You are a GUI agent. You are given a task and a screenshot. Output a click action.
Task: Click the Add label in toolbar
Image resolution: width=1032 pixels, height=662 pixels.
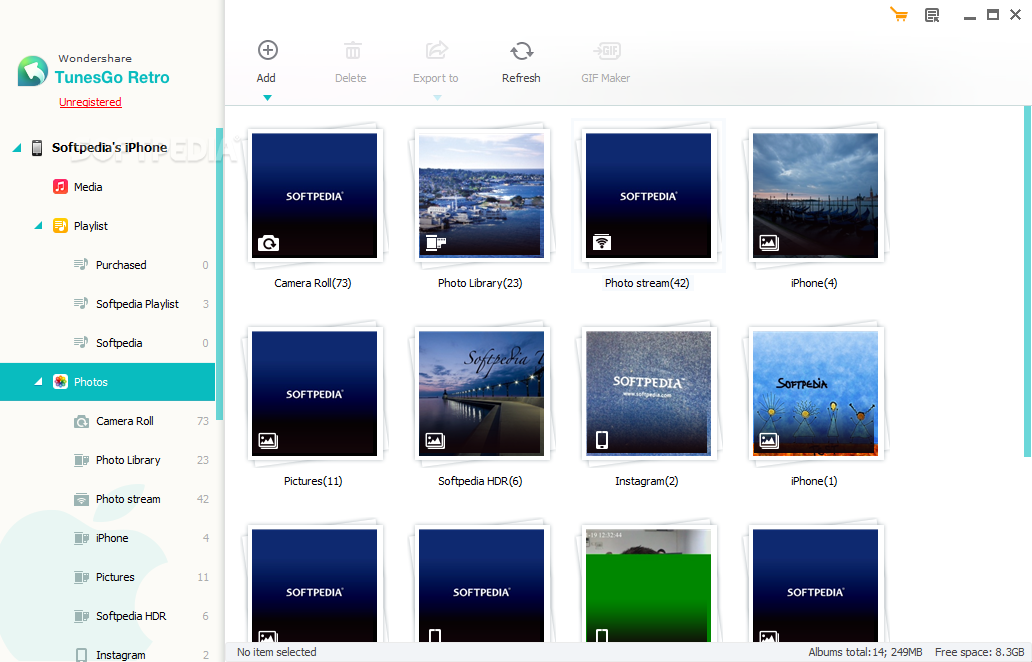click(x=266, y=78)
